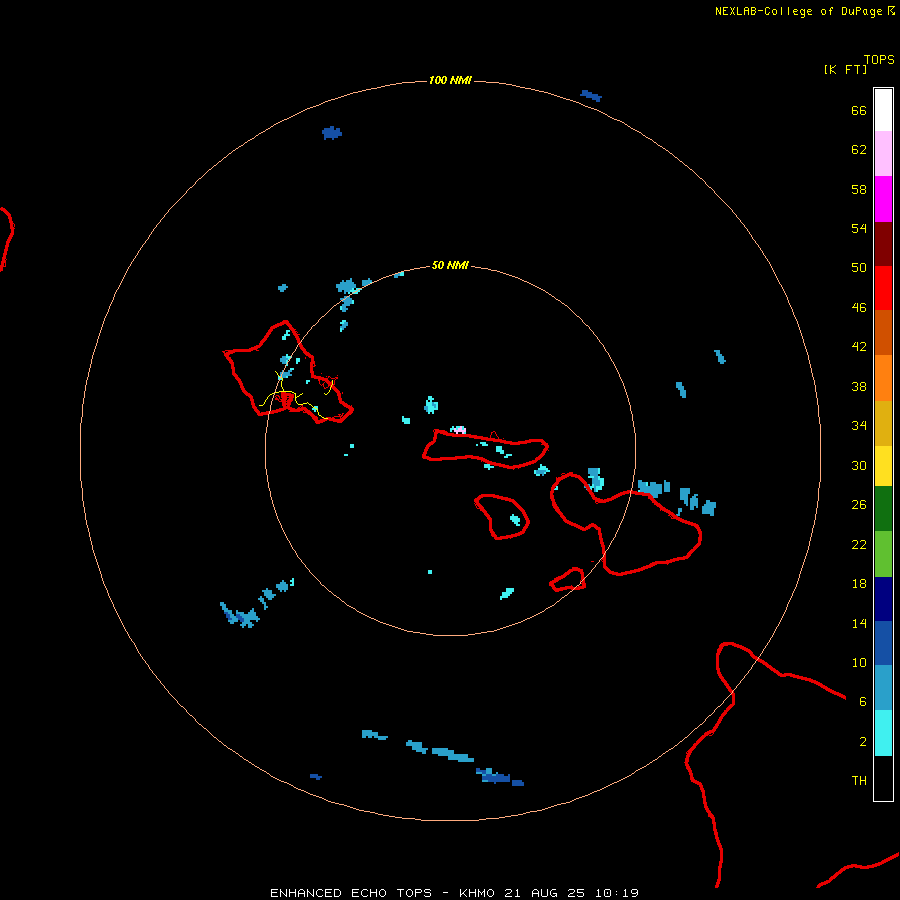
Task: Select the 2 scale label
Action: pos(863,742)
